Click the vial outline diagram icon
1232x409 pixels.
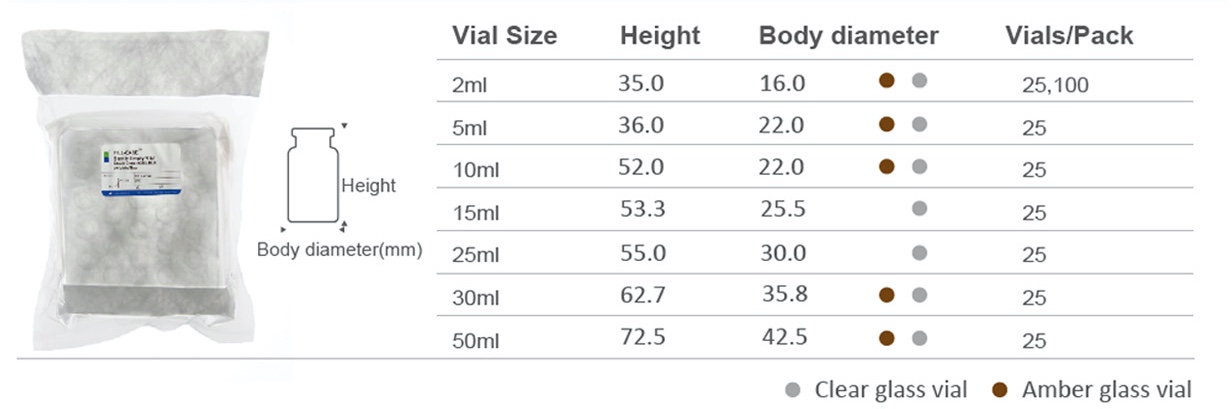click(310, 174)
